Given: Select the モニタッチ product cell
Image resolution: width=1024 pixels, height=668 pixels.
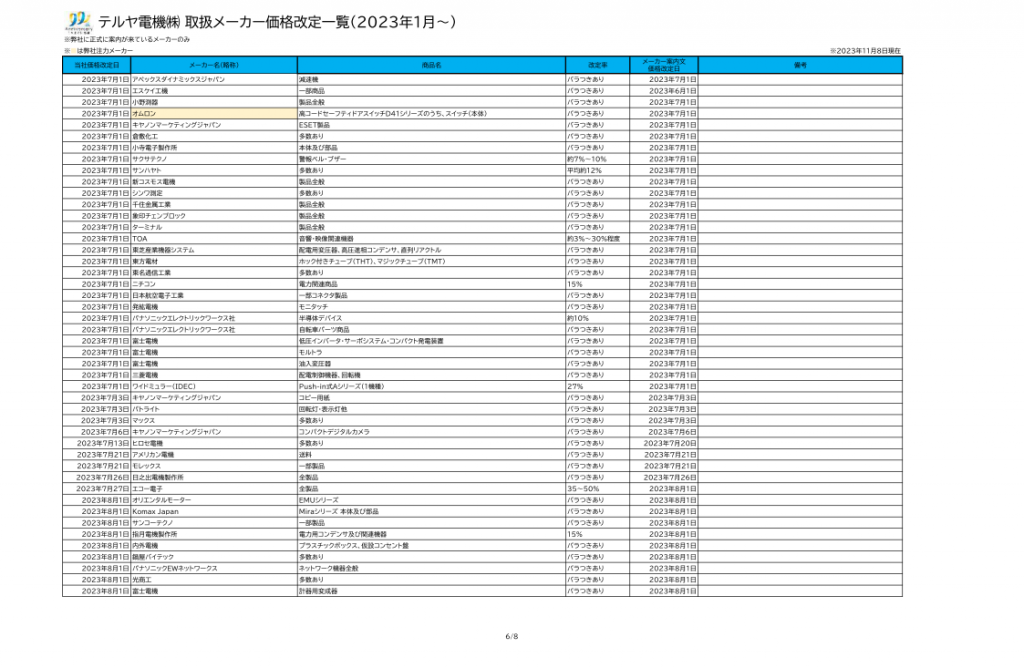Looking at the screenshot, I should [x=431, y=307].
